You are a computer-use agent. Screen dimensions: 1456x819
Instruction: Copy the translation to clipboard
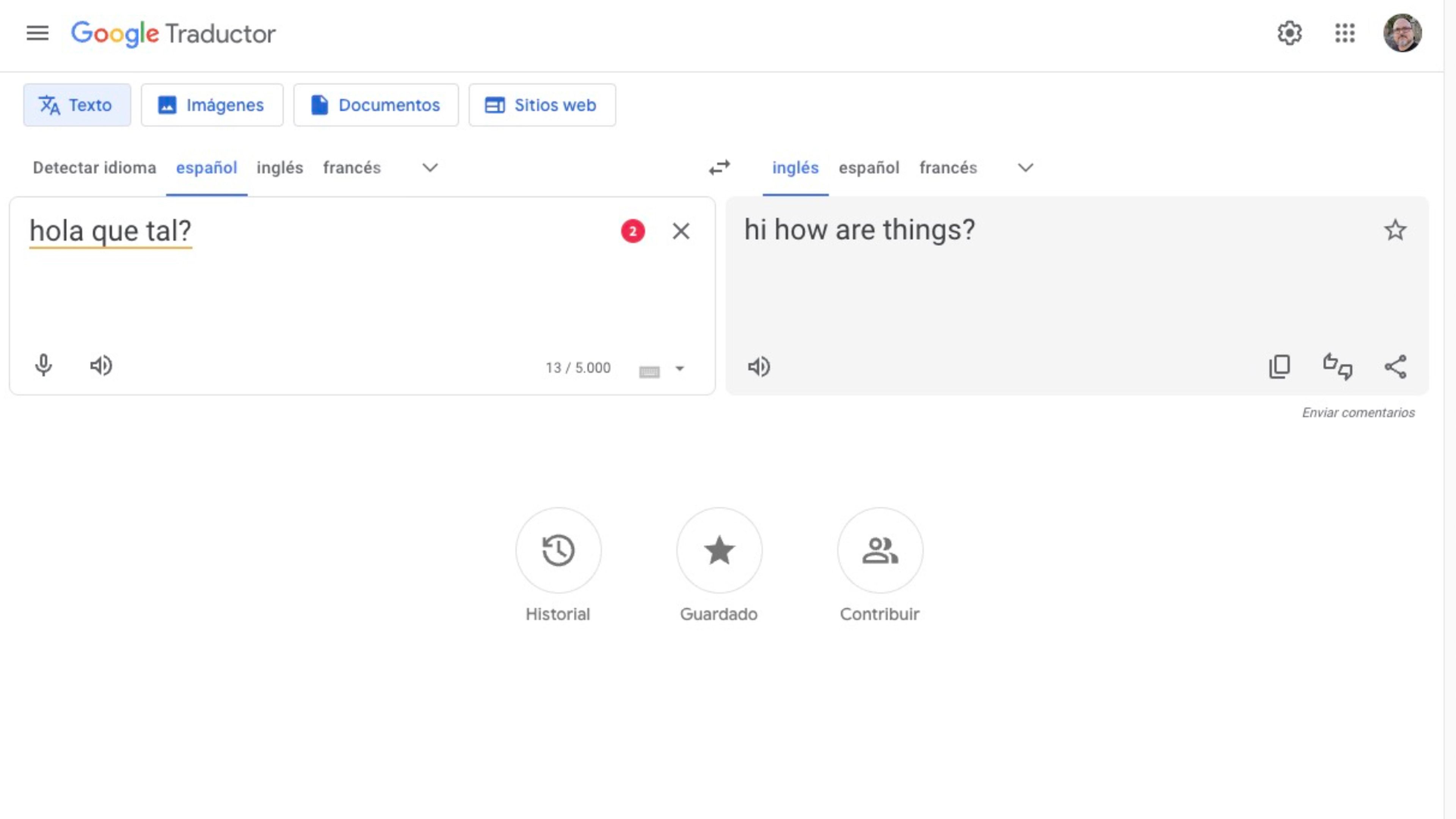pyautogui.click(x=1279, y=367)
